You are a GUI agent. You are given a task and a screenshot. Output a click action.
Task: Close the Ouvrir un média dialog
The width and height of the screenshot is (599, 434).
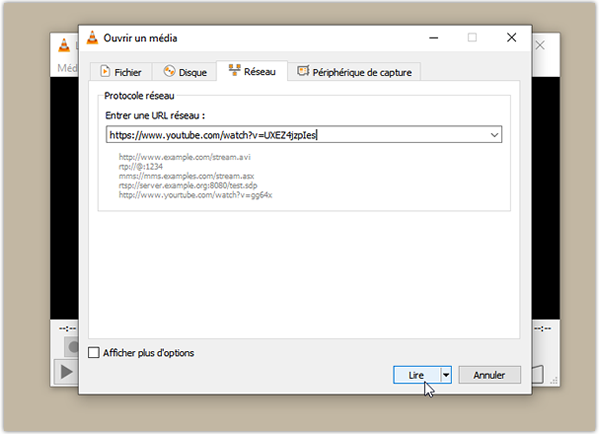(512, 37)
